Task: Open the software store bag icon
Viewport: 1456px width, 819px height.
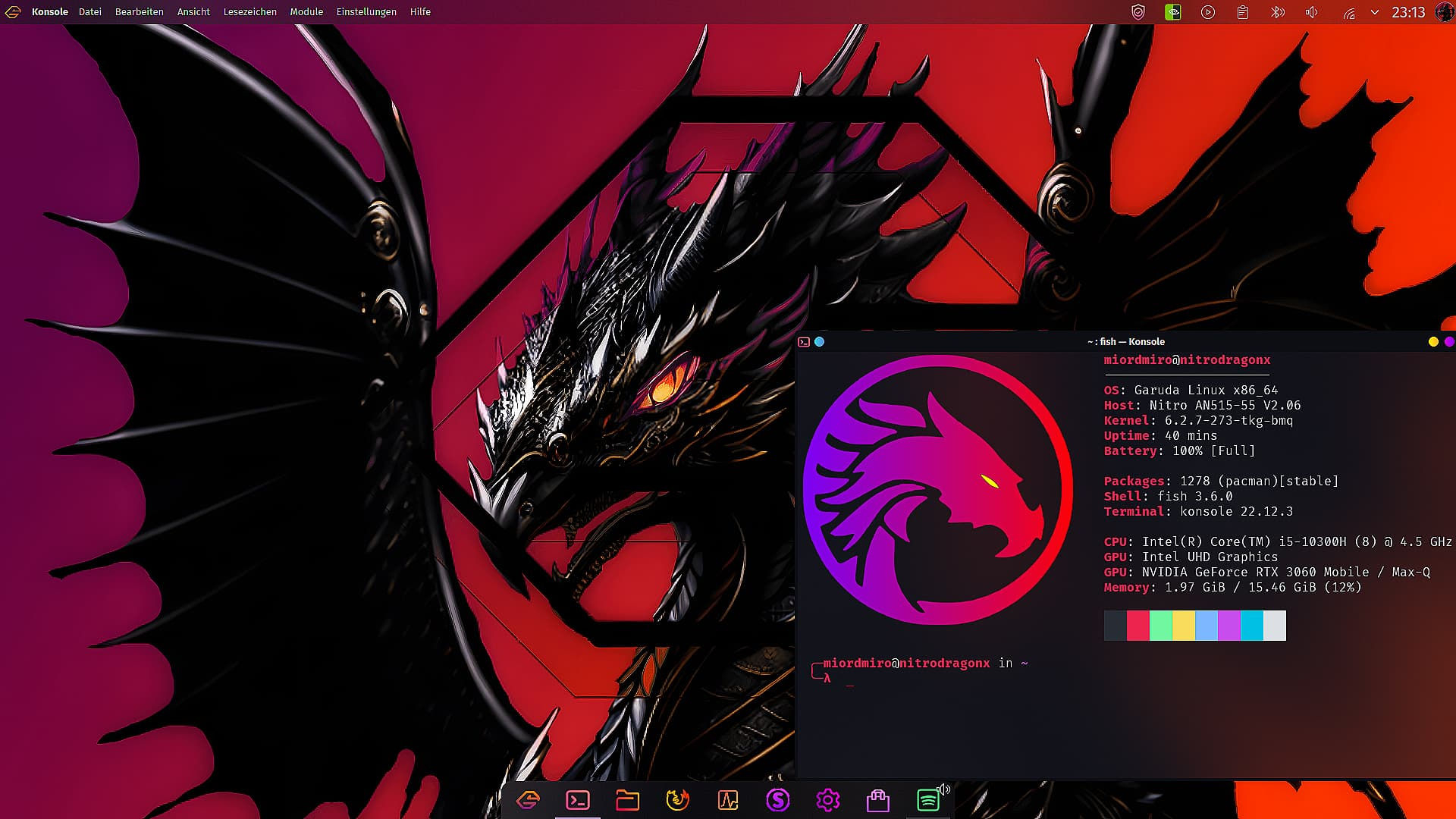Action: click(878, 800)
